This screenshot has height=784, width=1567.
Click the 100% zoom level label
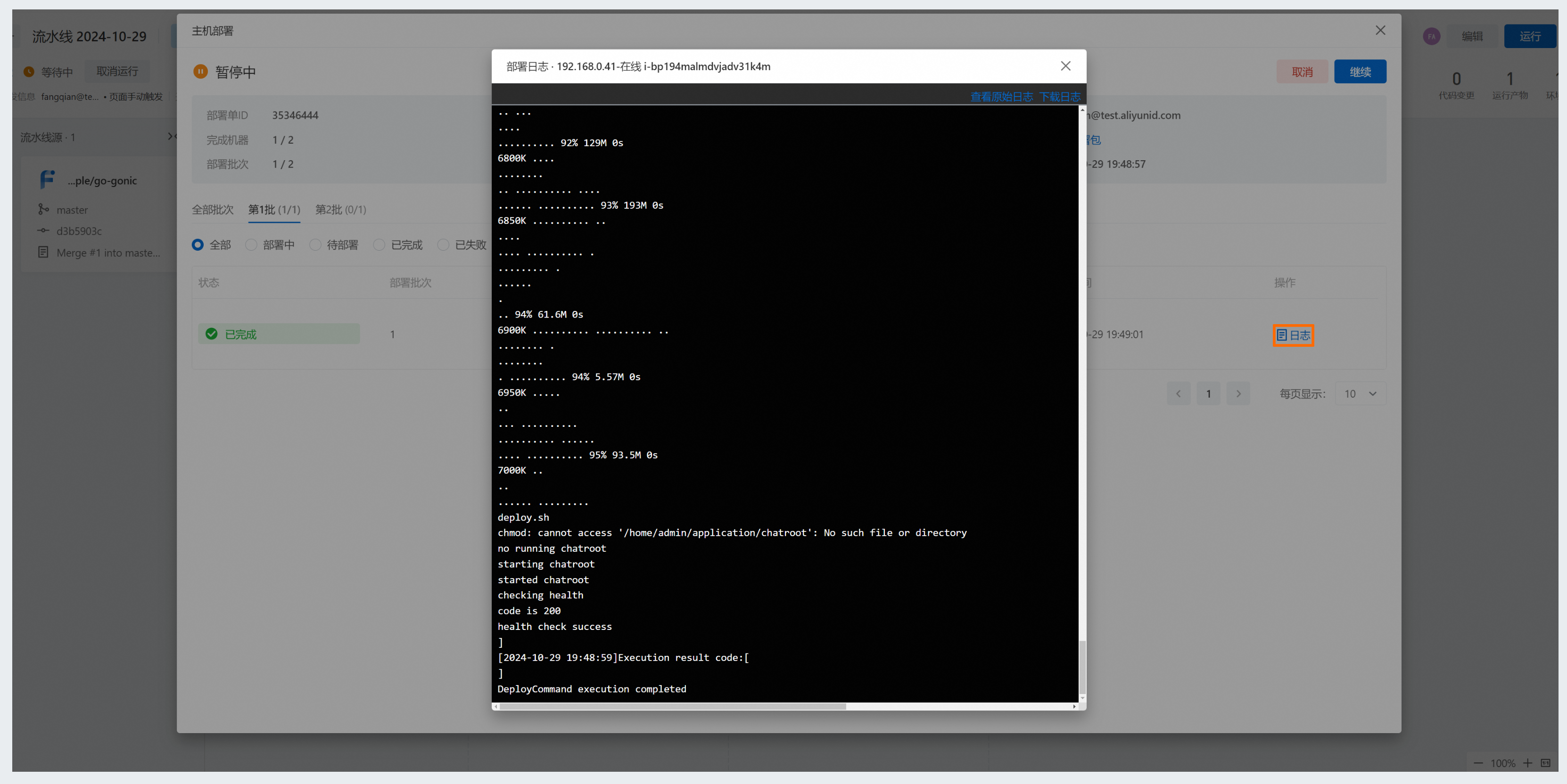(1502, 763)
